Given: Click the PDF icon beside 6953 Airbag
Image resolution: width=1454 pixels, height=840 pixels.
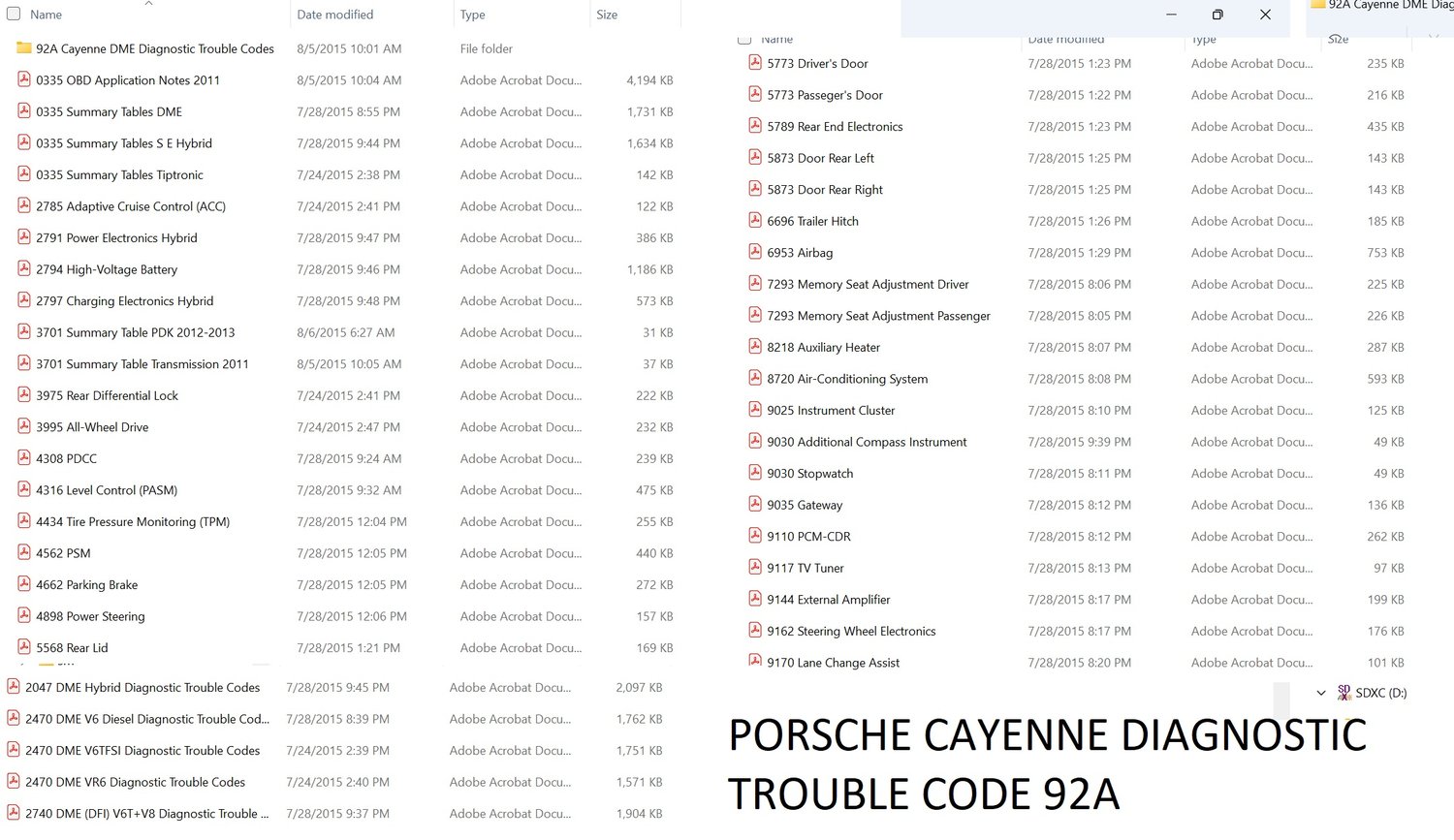Looking at the screenshot, I should [755, 252].
